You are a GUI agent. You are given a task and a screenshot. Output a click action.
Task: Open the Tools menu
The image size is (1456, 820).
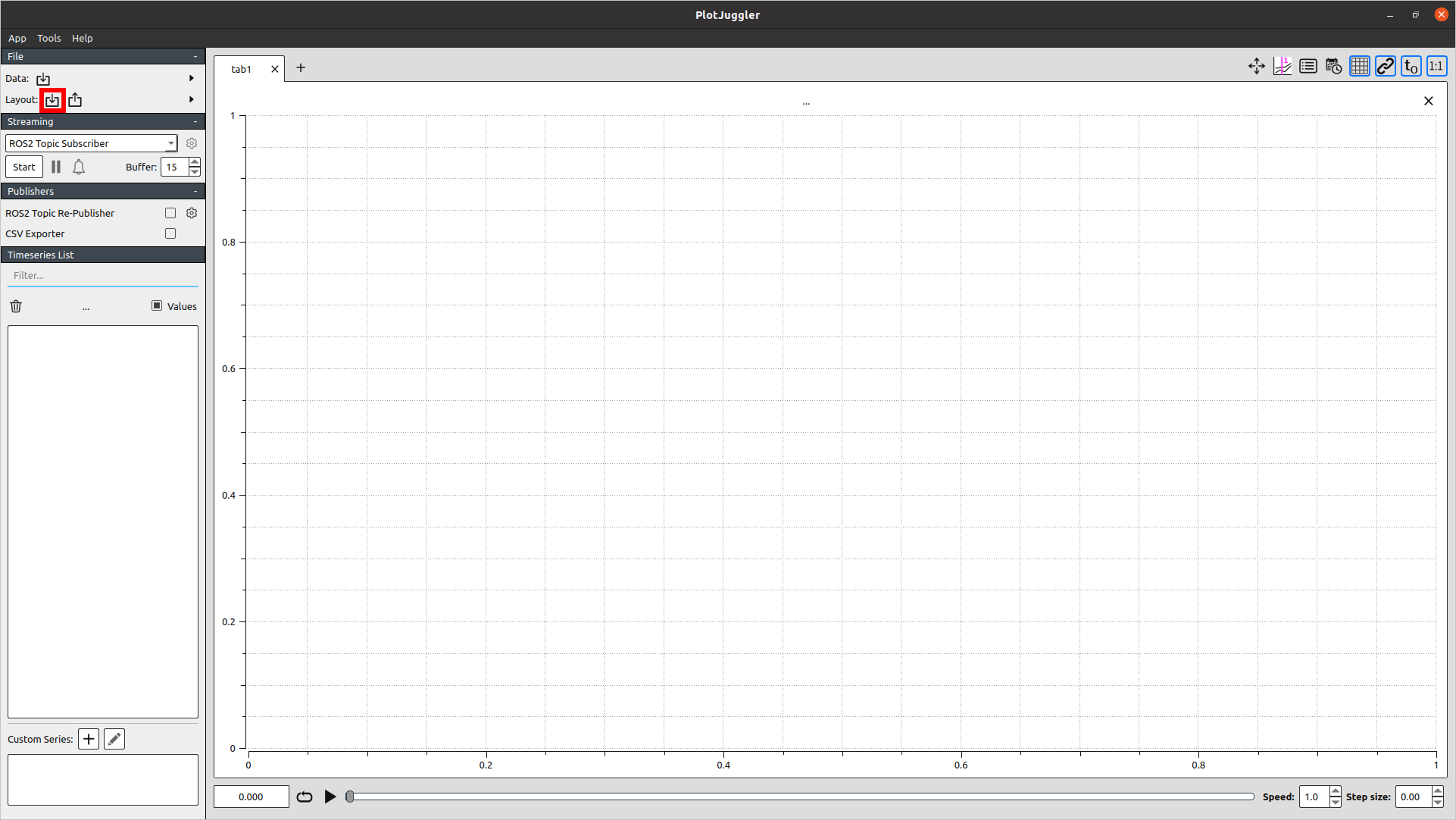point(49,39)
